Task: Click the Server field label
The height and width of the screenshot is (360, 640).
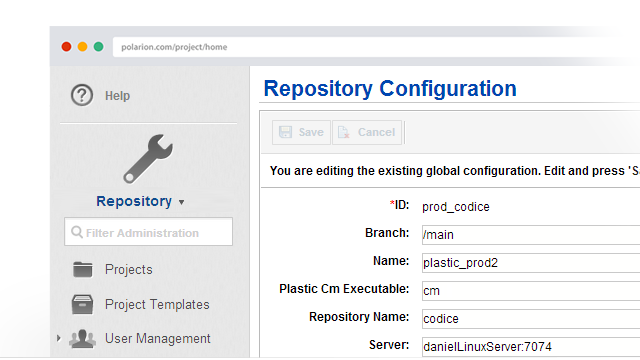Action: (x=389, y=345)
